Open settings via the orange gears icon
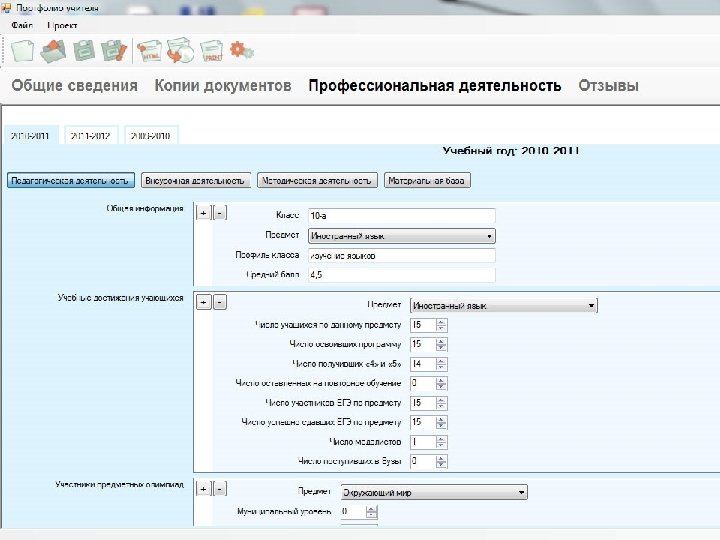Viewport: 720px width, 540px height. point(241,50)
